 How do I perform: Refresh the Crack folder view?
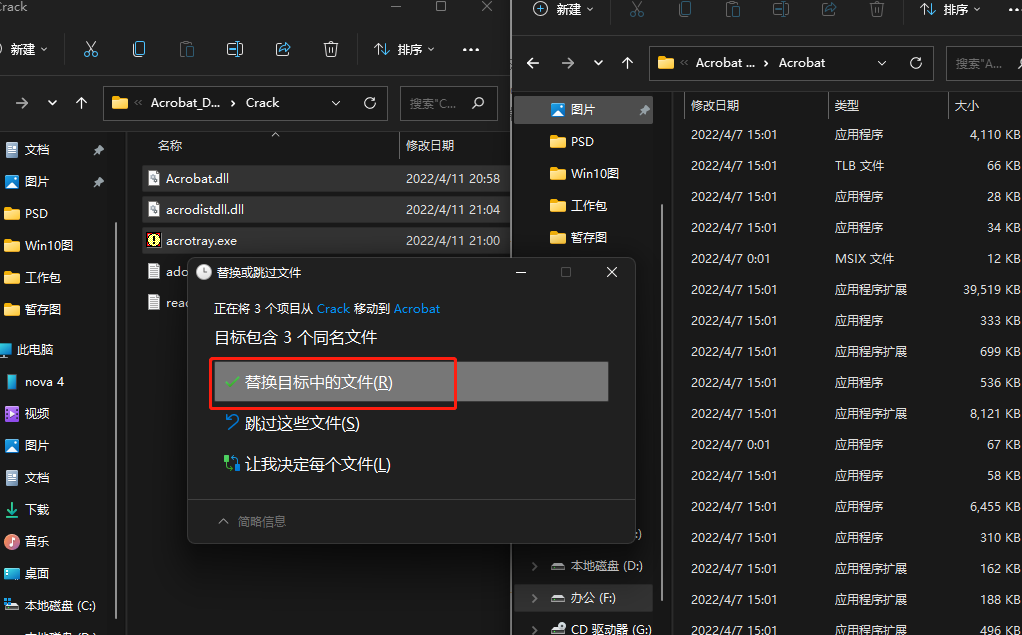click(370, 103)
